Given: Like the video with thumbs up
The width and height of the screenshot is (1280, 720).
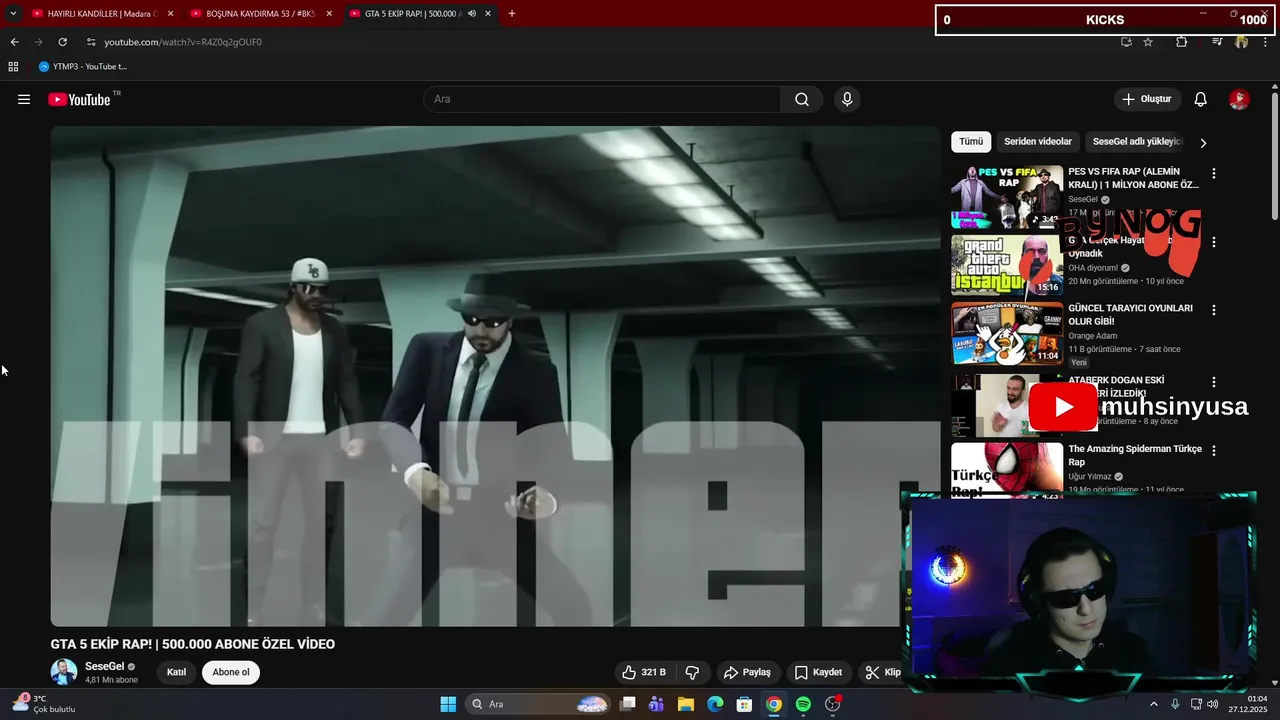Looking at the screenshot, I should (643, 672).
